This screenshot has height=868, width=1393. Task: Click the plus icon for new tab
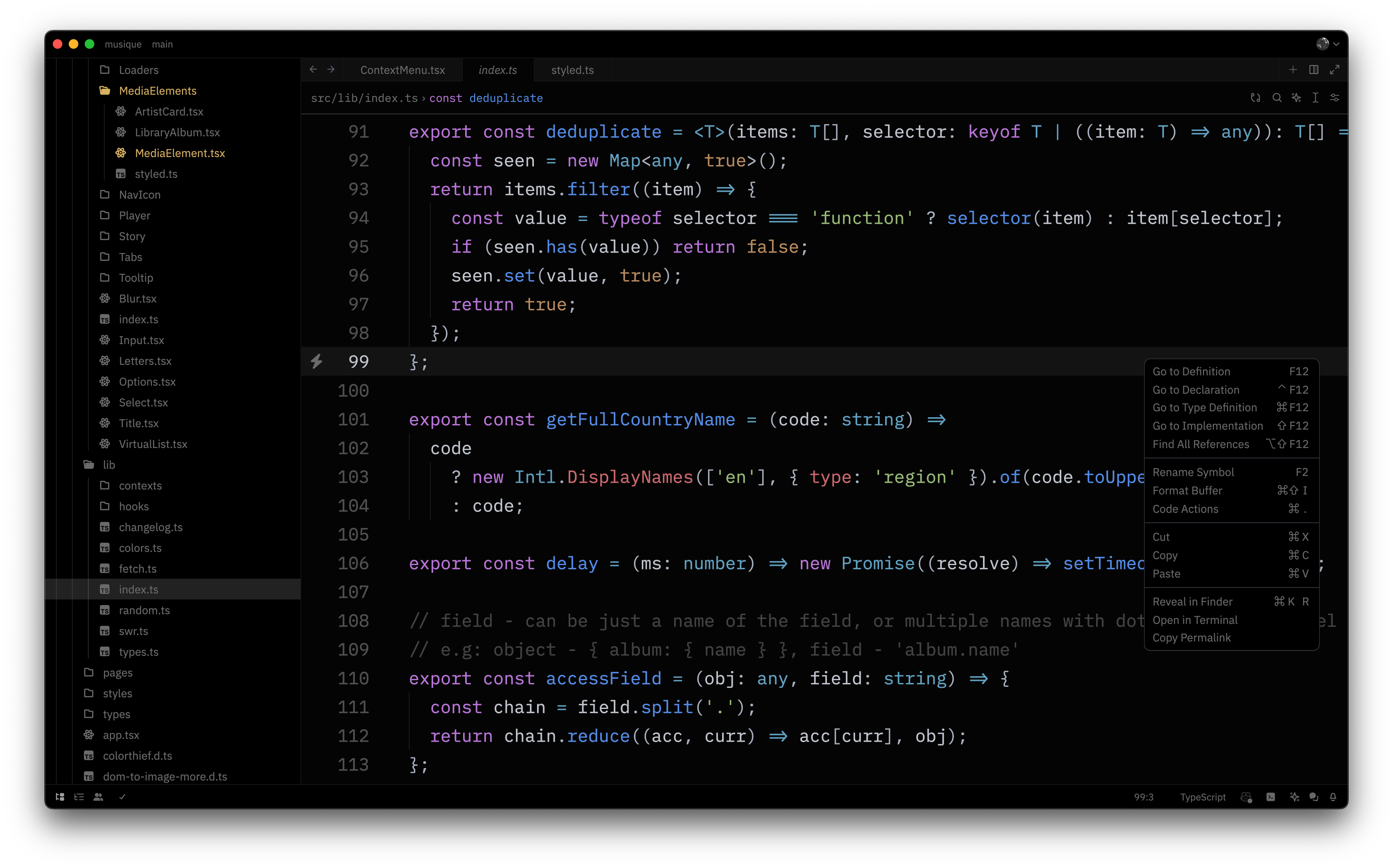(x=1293, y=70)
